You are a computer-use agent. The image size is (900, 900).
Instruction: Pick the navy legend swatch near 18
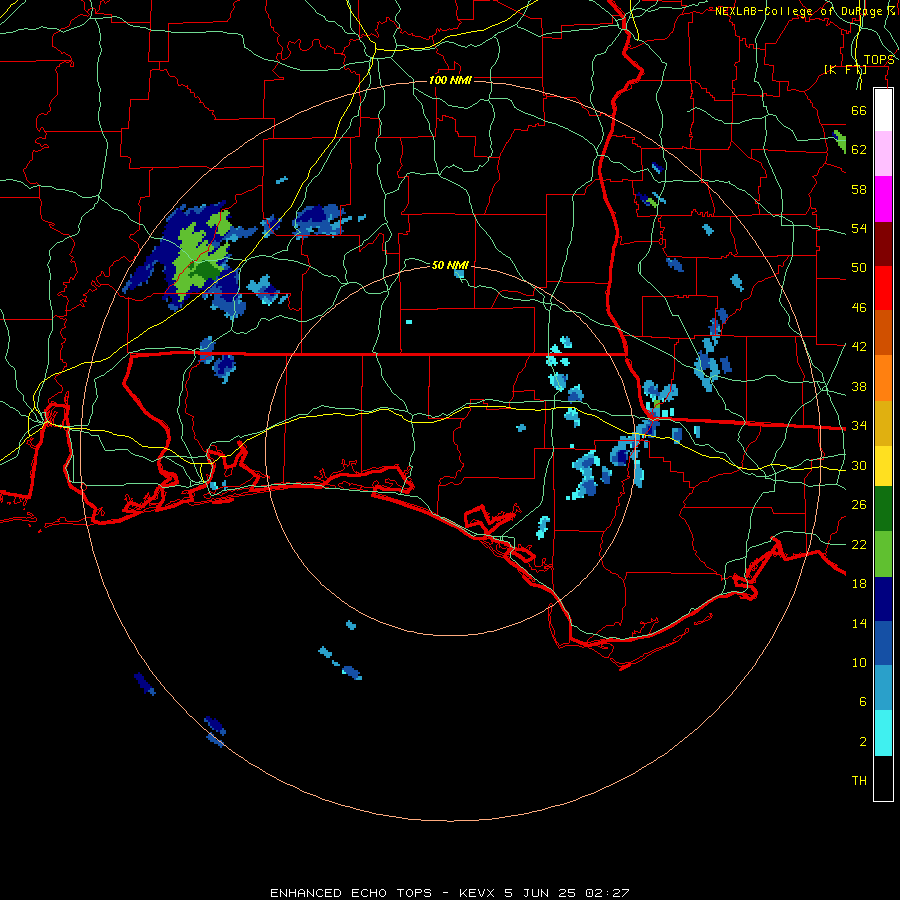tap(883, 599)
